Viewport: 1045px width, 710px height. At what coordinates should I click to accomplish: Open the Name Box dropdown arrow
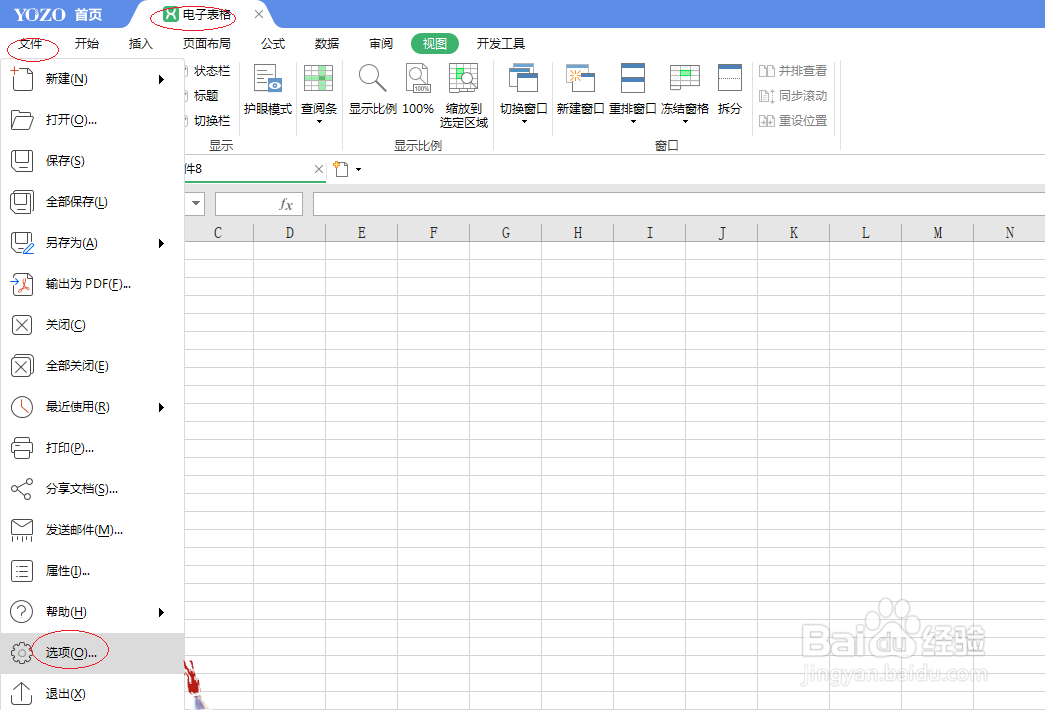coord(196,203)
